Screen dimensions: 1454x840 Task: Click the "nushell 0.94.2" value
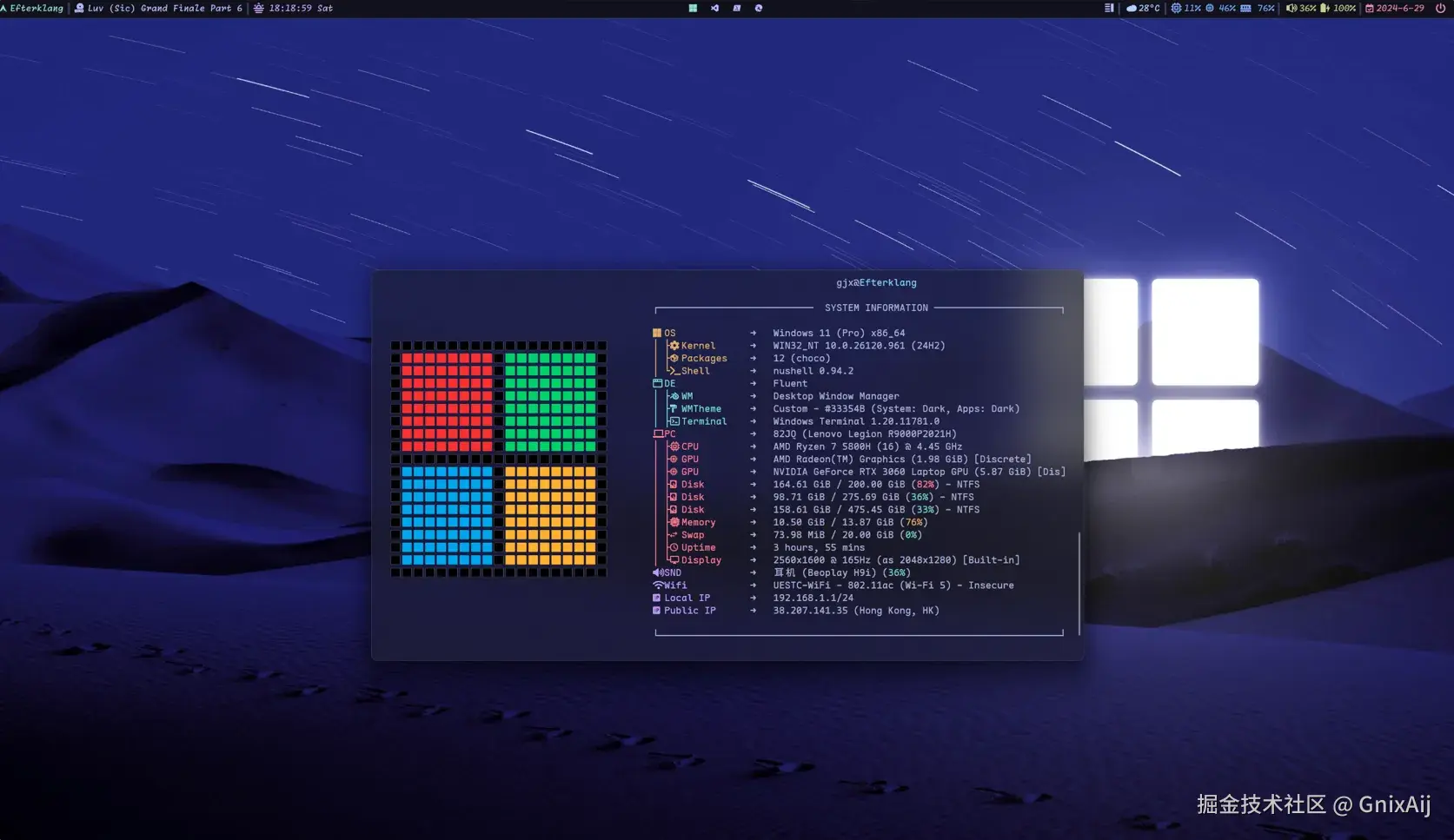pyautogui.click(x=813, y=371)
